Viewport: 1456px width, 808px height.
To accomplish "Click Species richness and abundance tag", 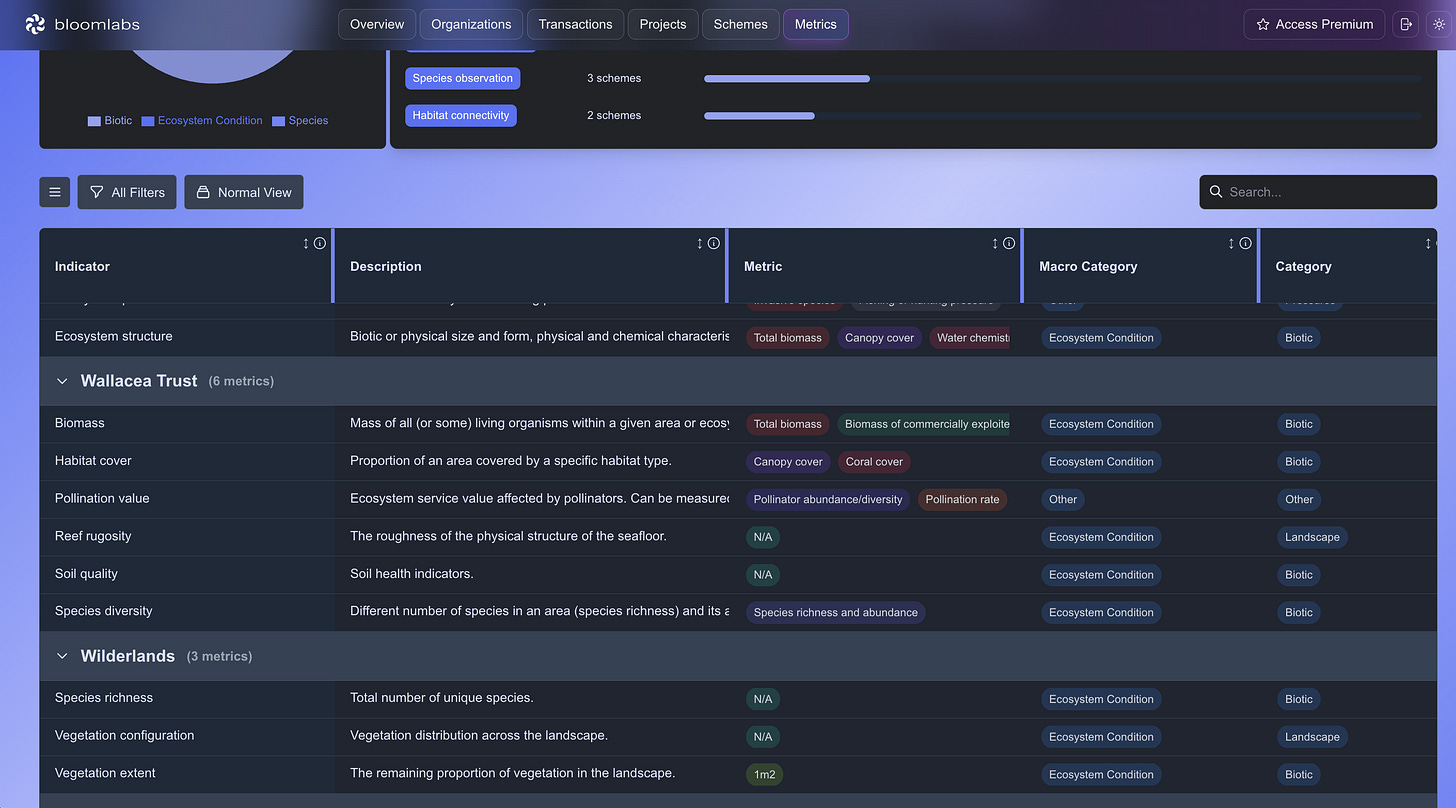I will (836, 613).
